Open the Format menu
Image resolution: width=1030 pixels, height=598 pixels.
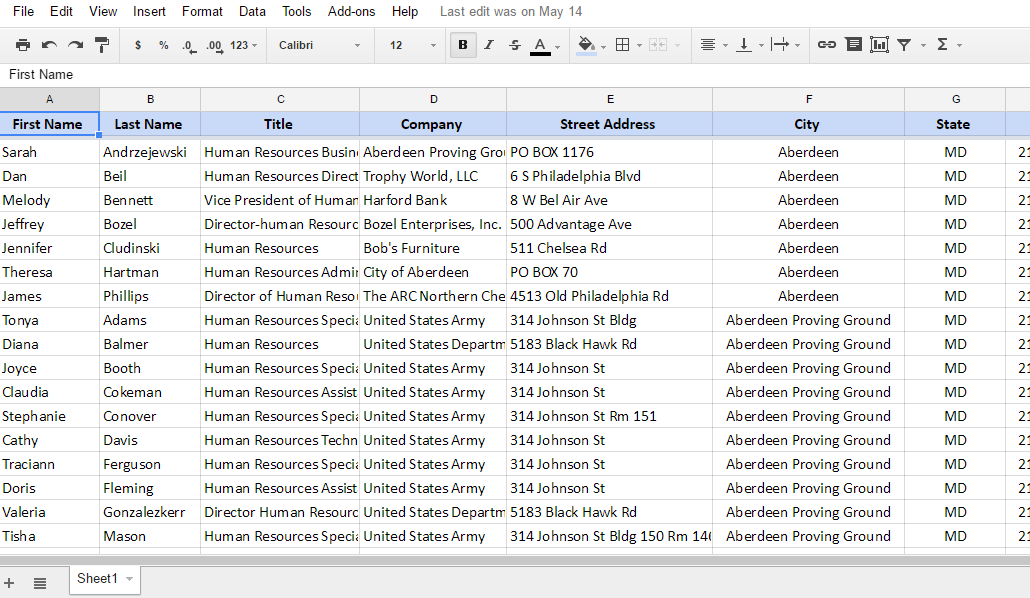click(202, 11)
